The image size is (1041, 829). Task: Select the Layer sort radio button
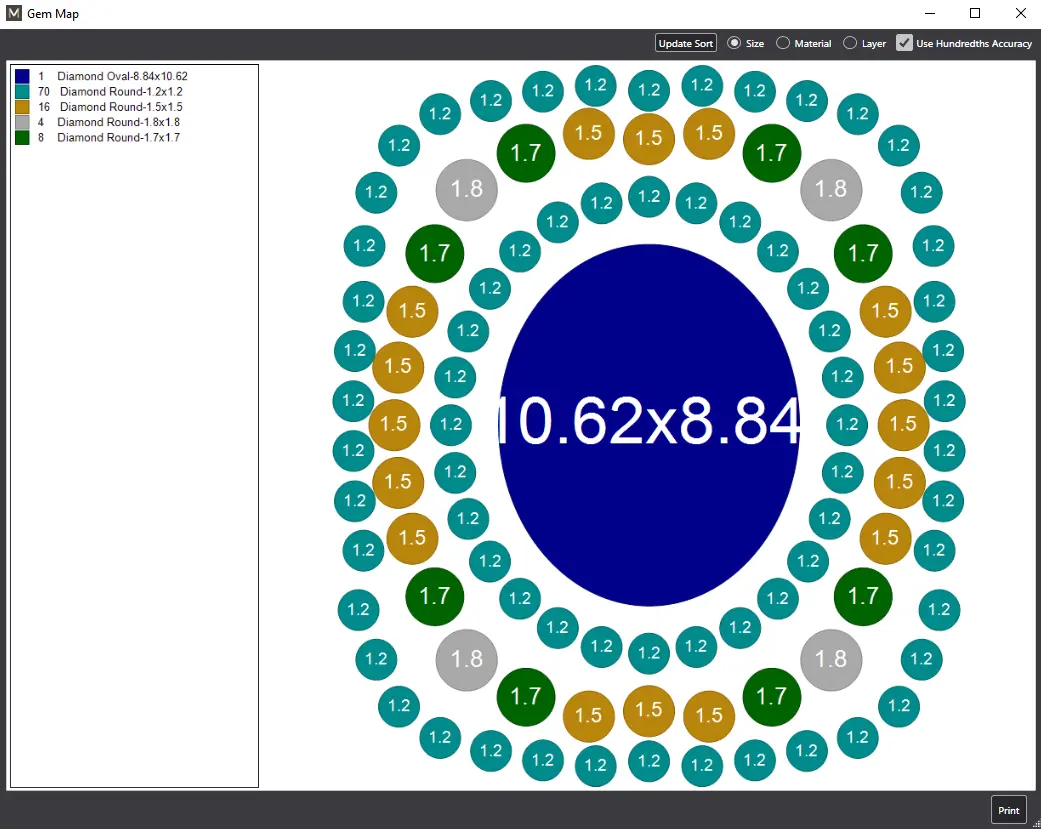coord(850,43)
